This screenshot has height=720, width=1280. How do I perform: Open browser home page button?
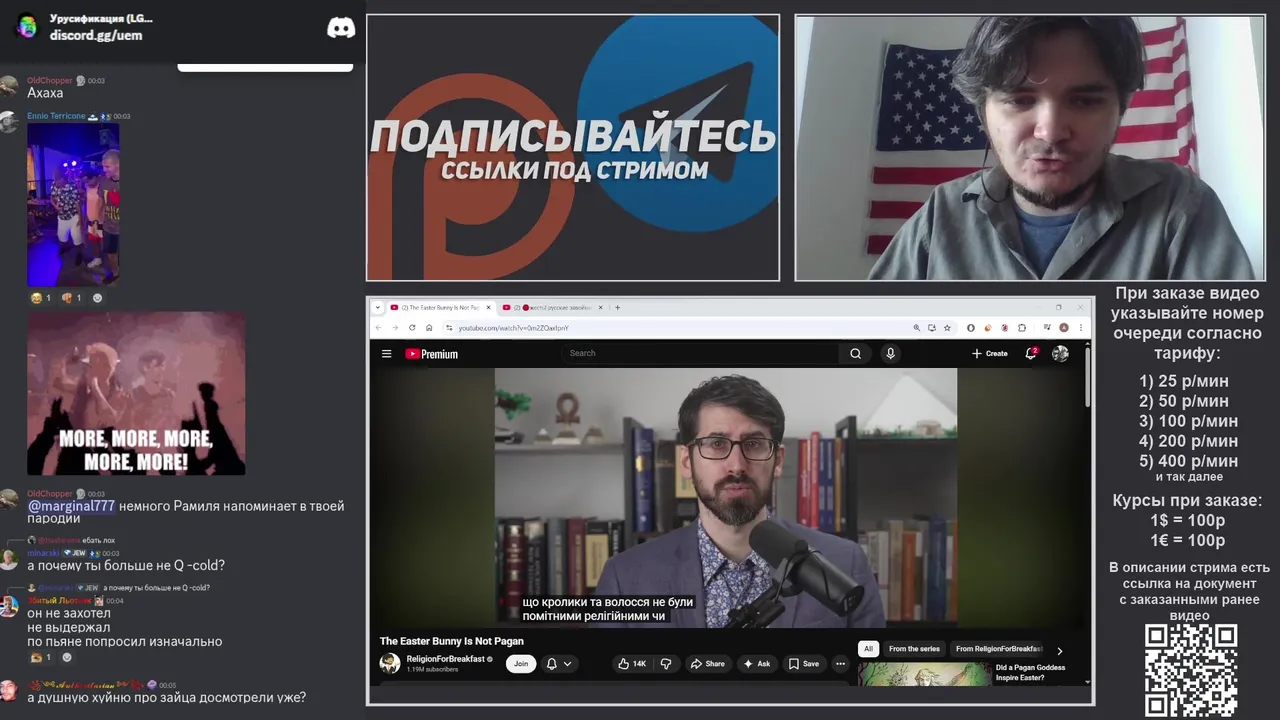point(429,327)
